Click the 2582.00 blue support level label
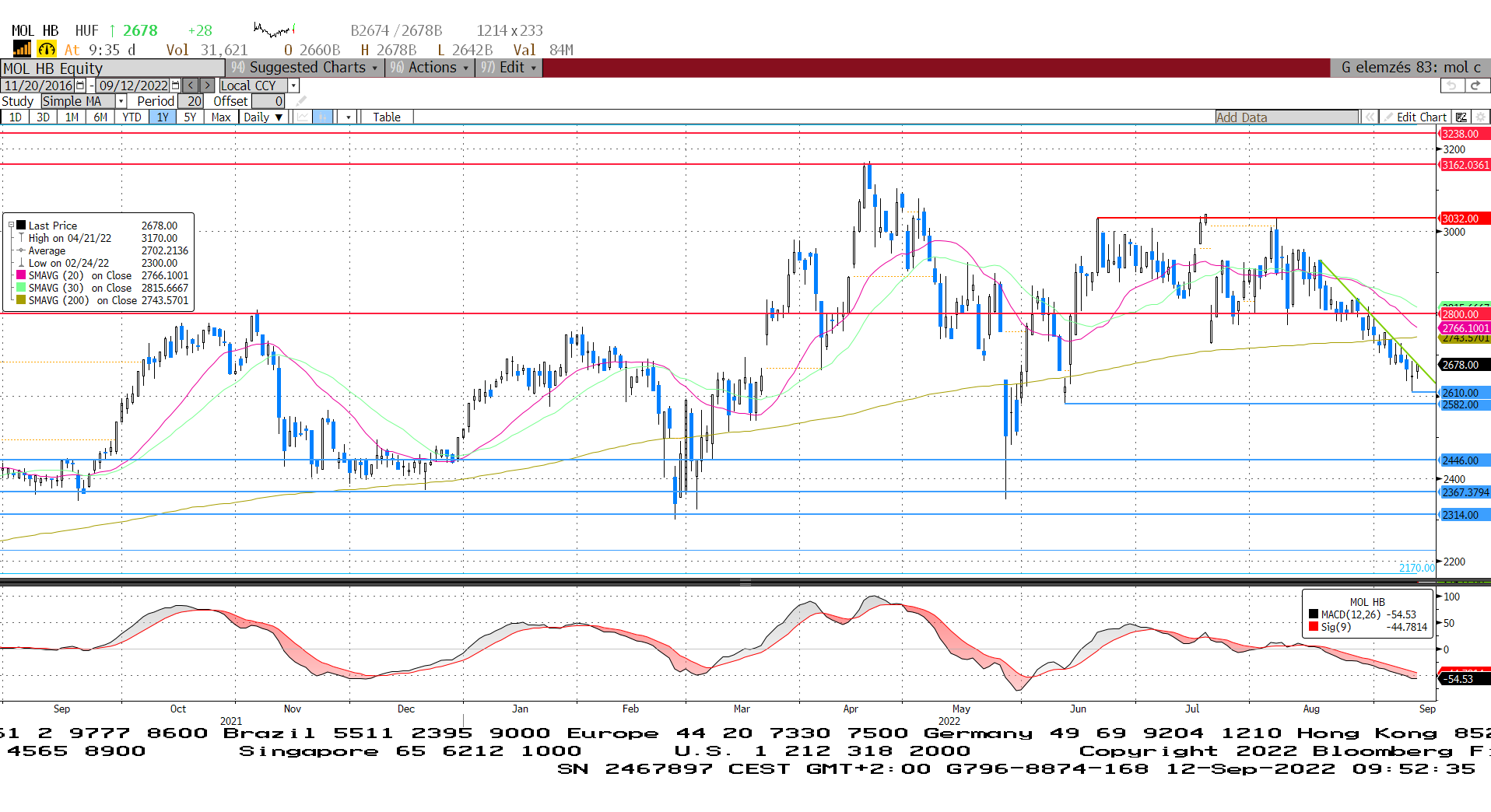 pyautogui.click(x=1464, y=404)
